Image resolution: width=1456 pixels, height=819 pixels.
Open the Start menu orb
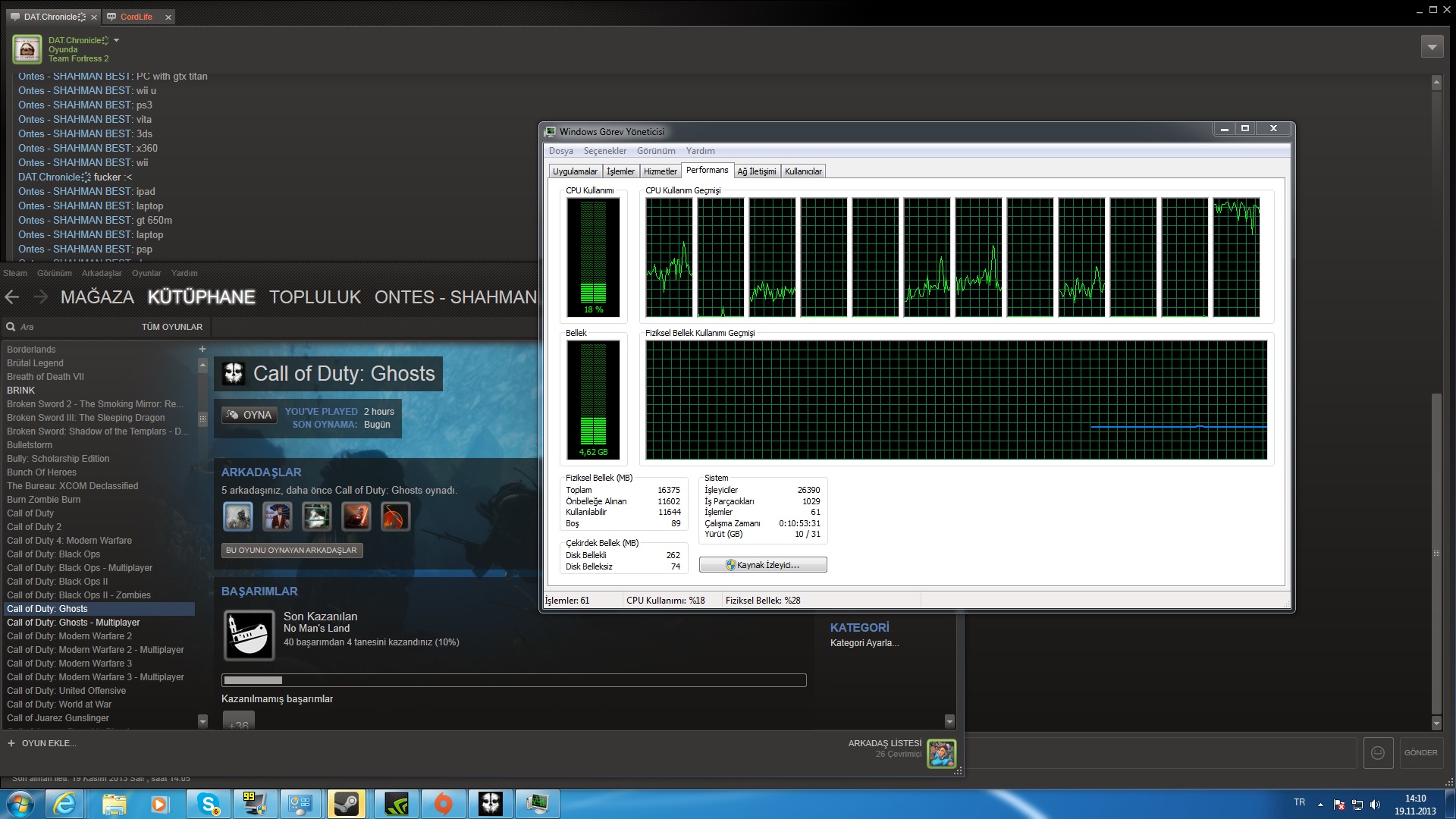click(19, 804)
